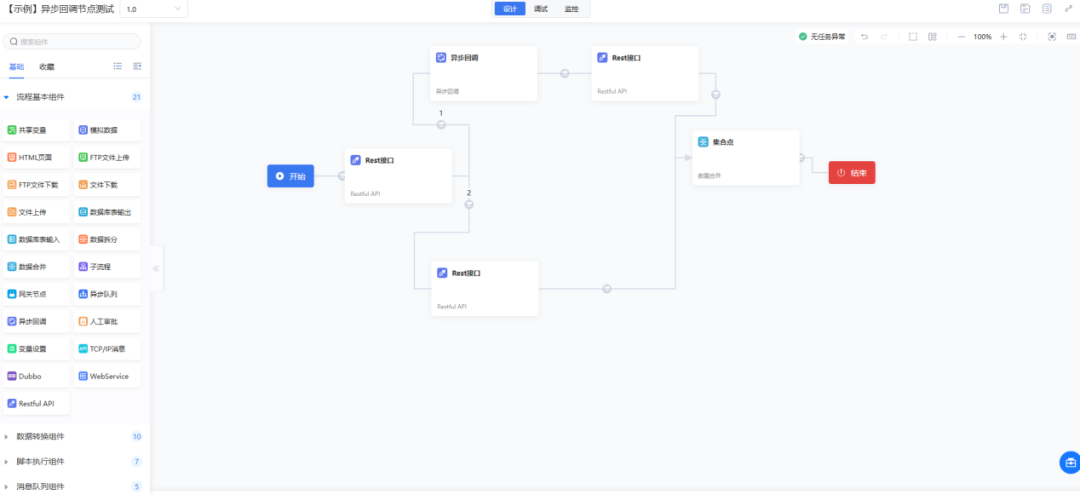Select the 监控 tab
1080x495 pixels.
pos(571,9)
